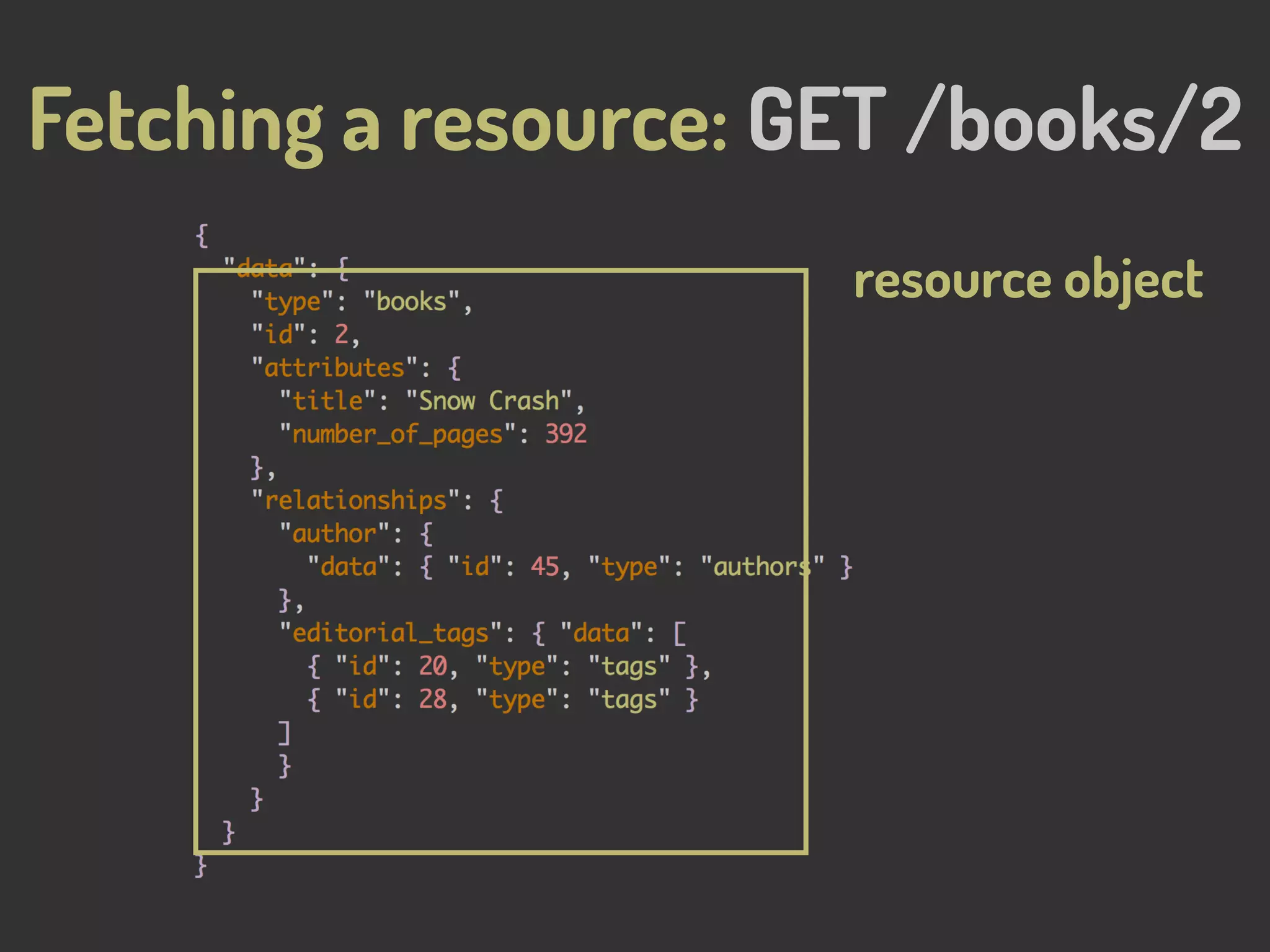Click the "data" key under author
The height and width of the screenshot is (952, 1270).
point(349,566)
